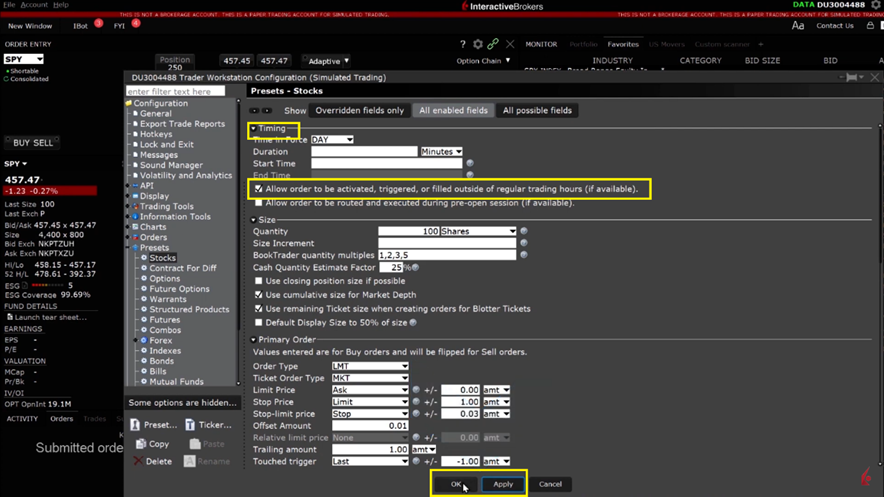Image resolution: width=884 pixels, height=497 pixels.
Task: Select Overridden fields only view
Action: click(360, 111)
